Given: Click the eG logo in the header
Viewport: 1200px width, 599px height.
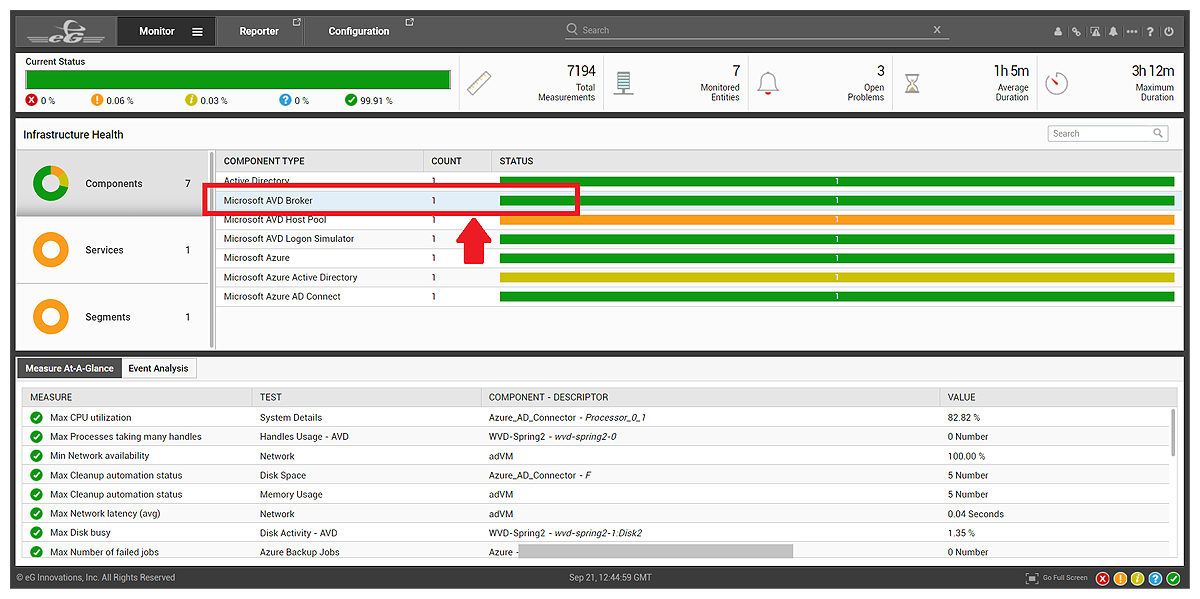Looking at the screenshot, I should [65, 32].
